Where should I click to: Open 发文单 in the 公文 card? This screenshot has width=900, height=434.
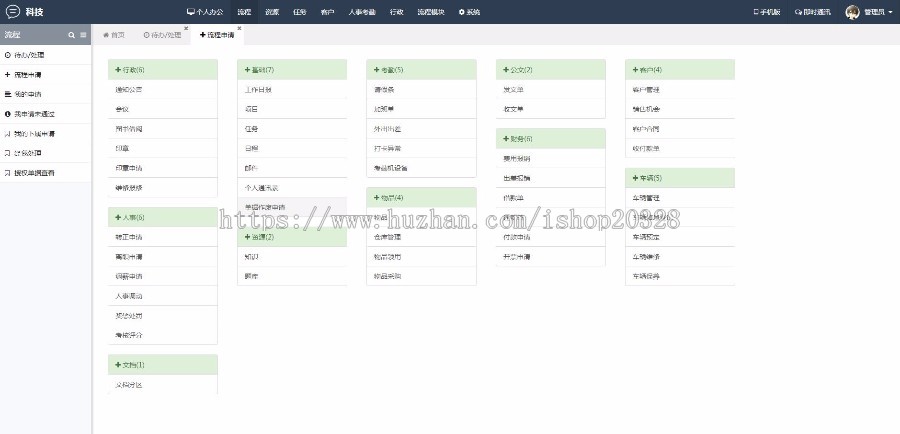(550, 90)
